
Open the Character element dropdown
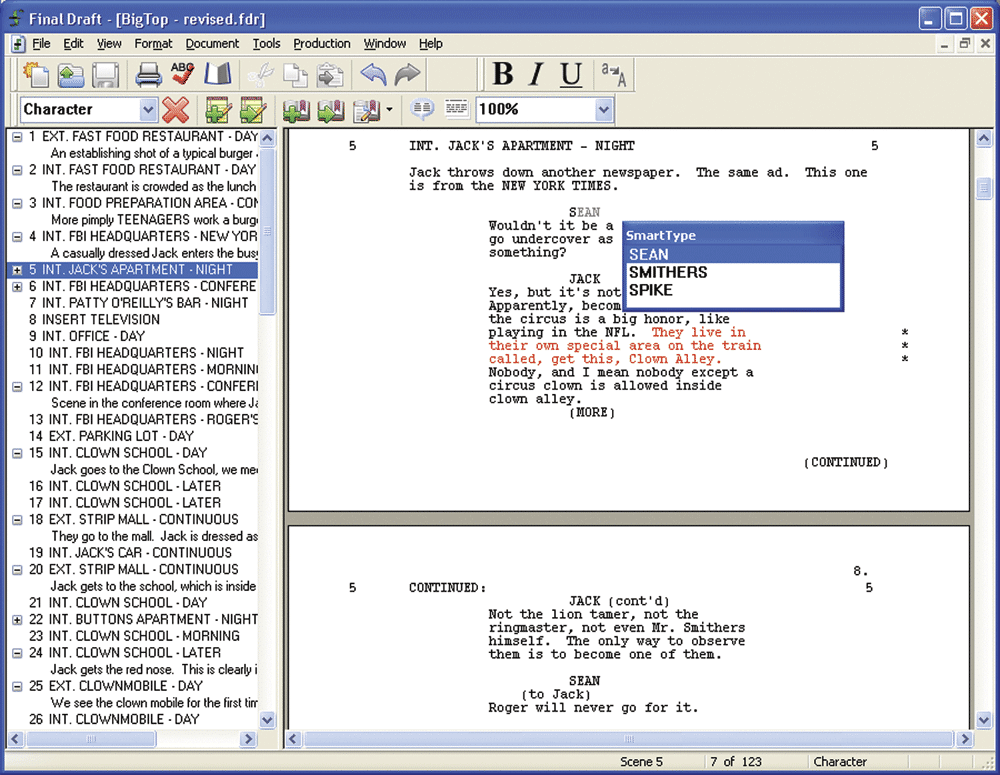pos(148,110)
